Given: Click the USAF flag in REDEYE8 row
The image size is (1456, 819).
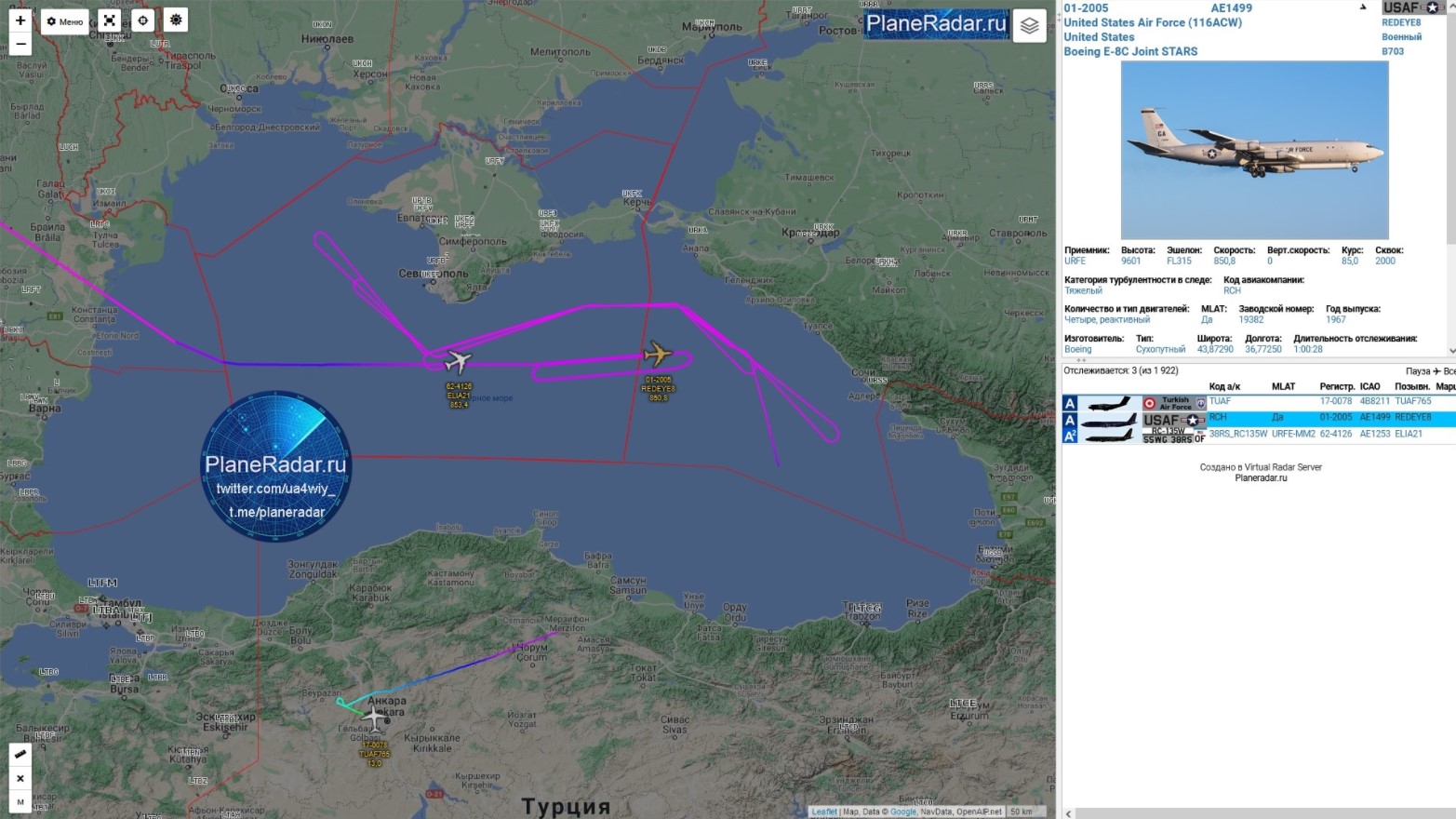Looking at the screenshot, I should [x=1174, y=419].
